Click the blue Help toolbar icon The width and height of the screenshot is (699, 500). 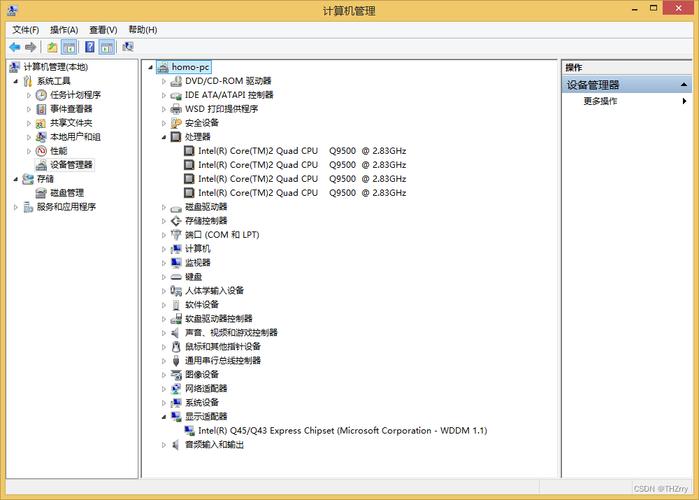(90, 47)
